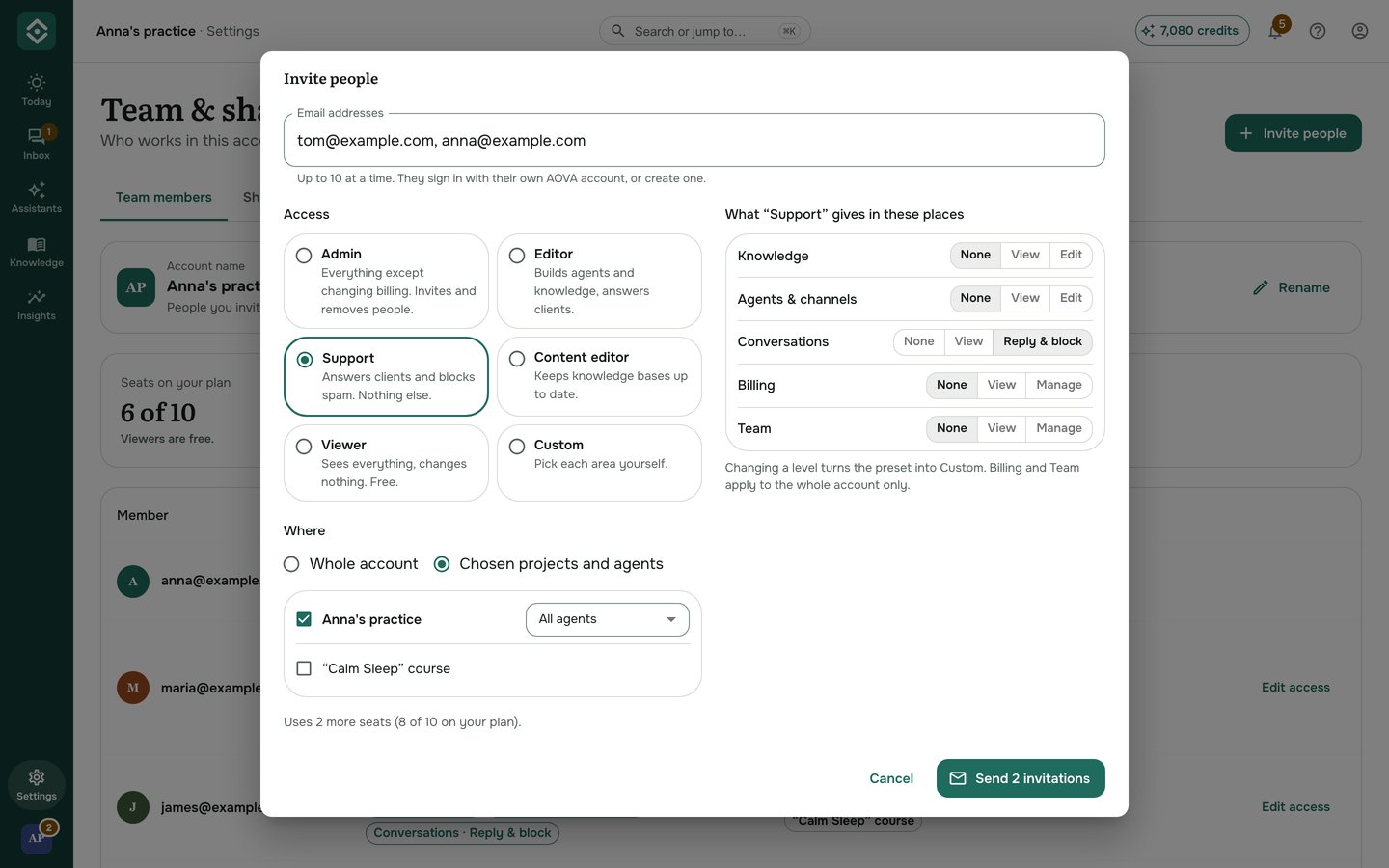Screen dimensions: 1389x868
Task: Set Billing level to View
Action: click(x=1001, y=385)
